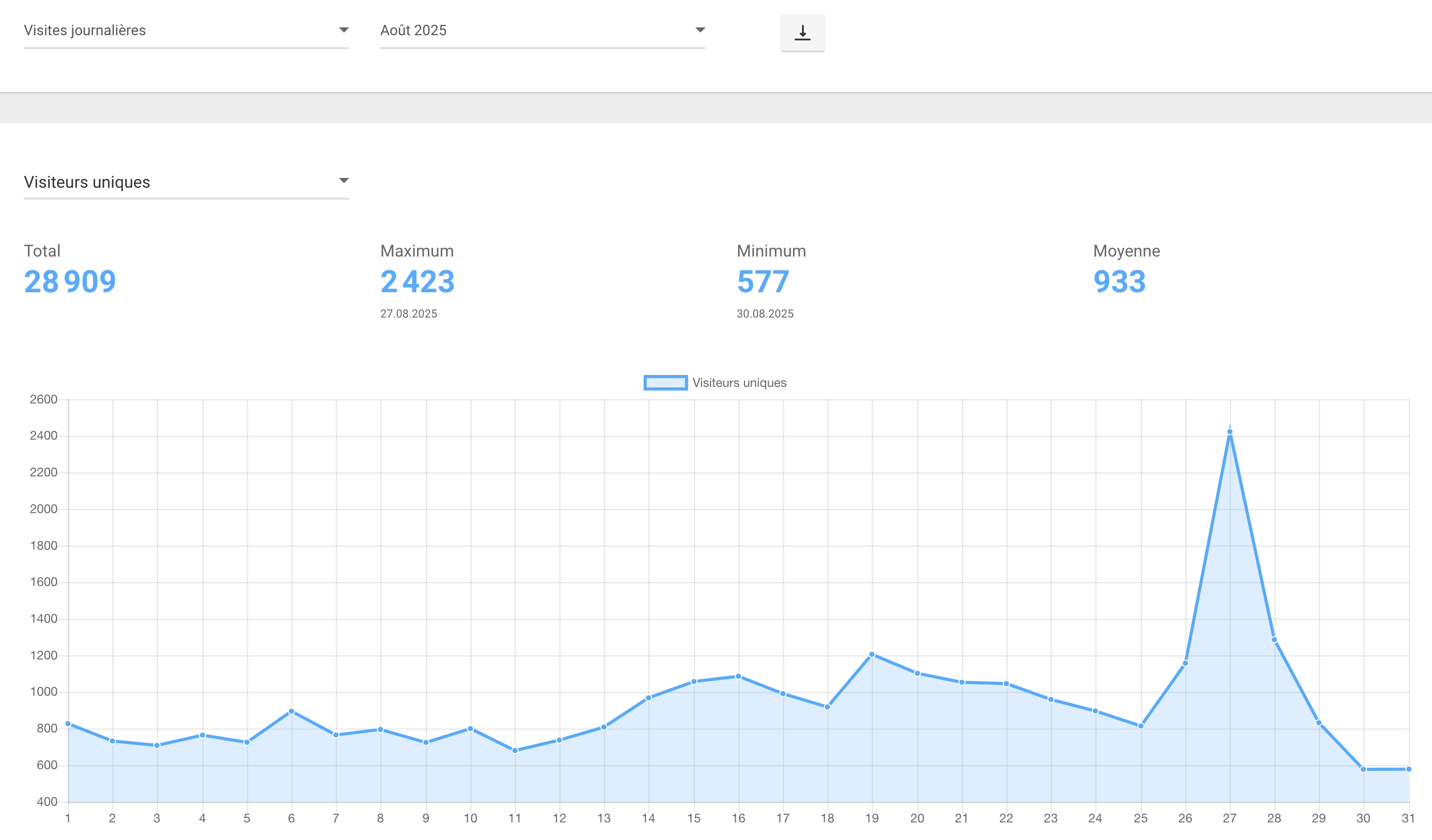The height and width of the screenshot is (840, 1432).
Task: Click the legend color box for Visiteurs uniques
Action: coord(665,383)
